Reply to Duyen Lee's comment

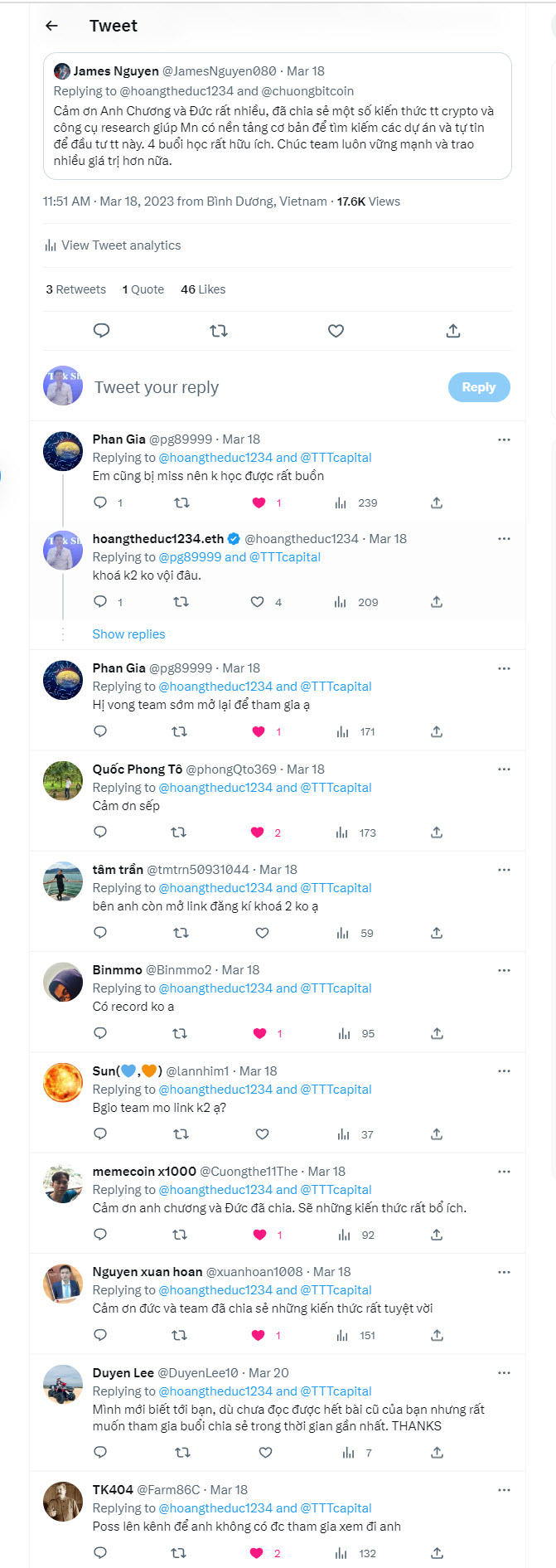tap(100, 1453)
